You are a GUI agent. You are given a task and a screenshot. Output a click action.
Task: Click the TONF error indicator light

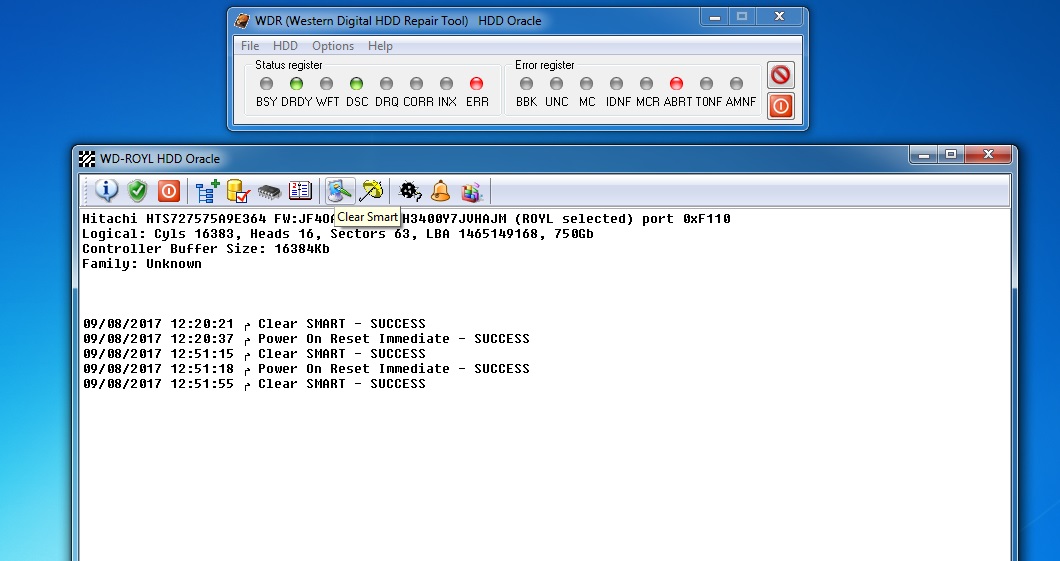click(706, 84)
